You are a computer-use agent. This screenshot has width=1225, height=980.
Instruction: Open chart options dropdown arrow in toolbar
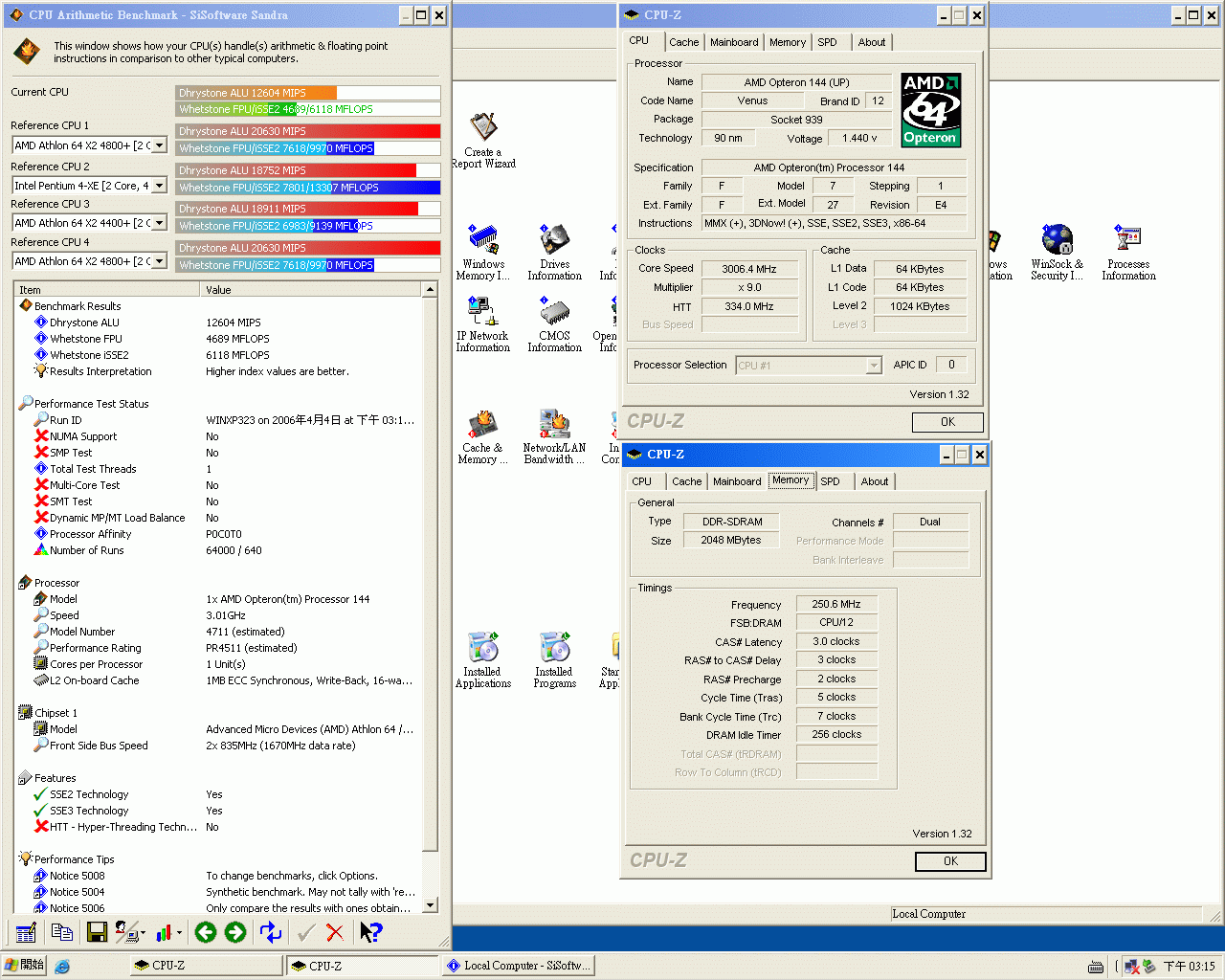180,933
